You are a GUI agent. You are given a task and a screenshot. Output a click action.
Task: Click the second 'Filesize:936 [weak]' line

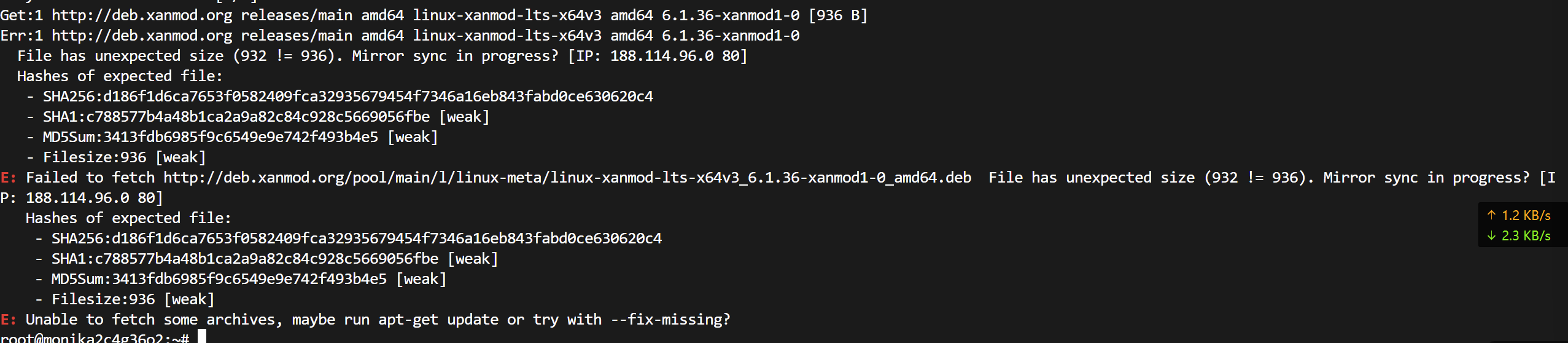pyautogui.click(x=133, y=299)
